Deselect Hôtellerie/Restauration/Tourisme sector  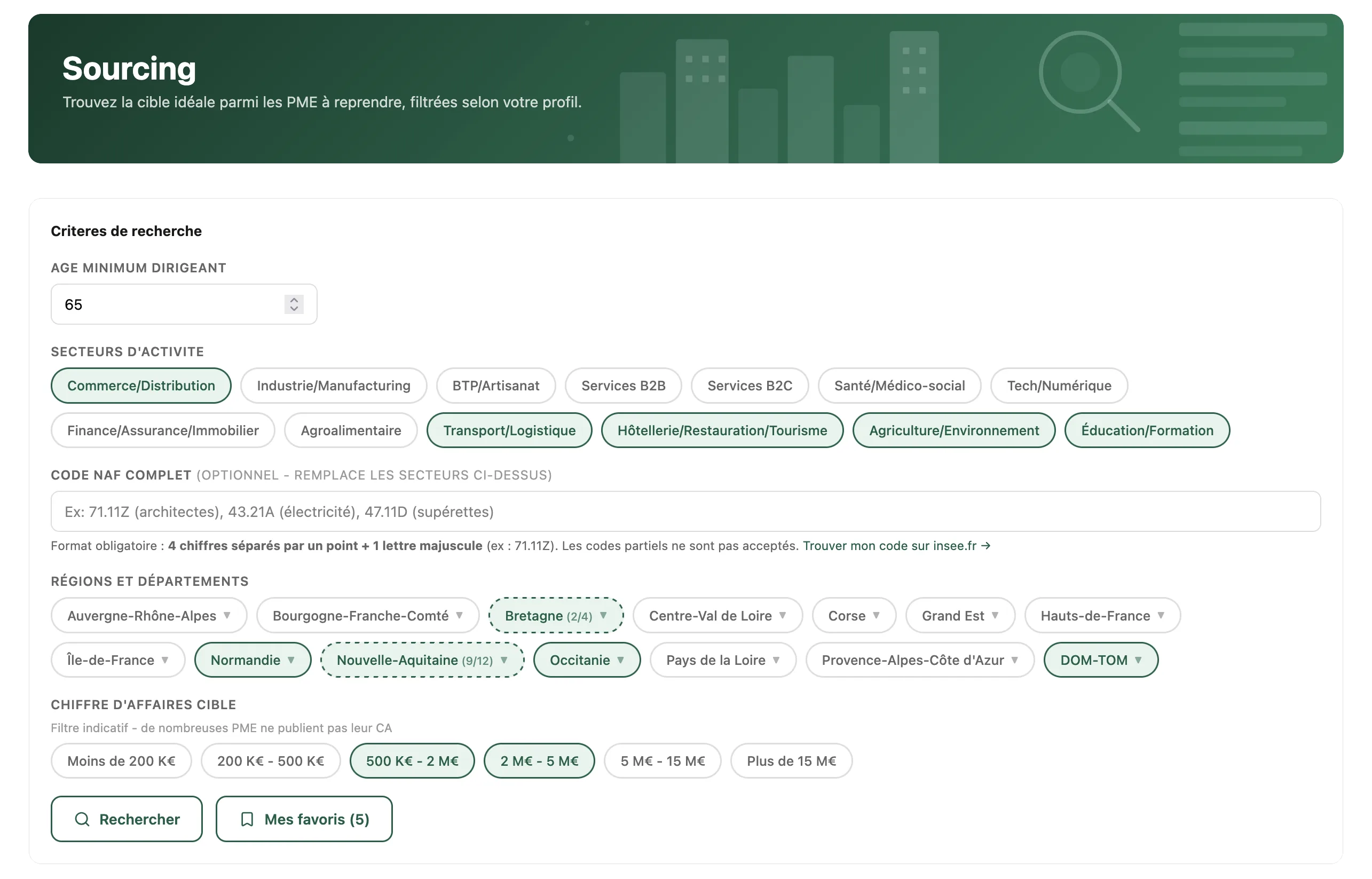tap(722, 430)
